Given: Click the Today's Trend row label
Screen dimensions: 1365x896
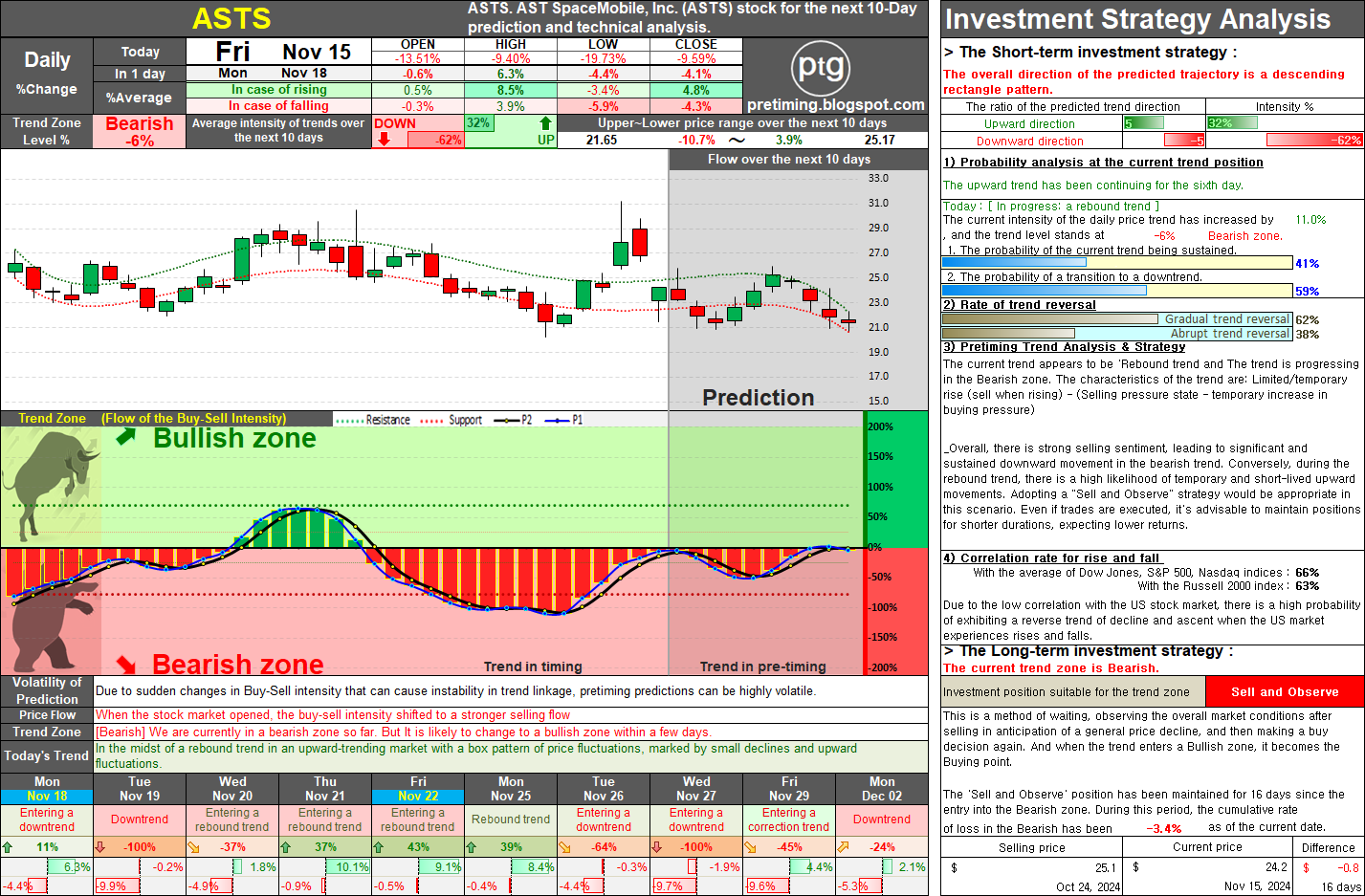Looking at the screenshot, I should [x=47, y=755].
